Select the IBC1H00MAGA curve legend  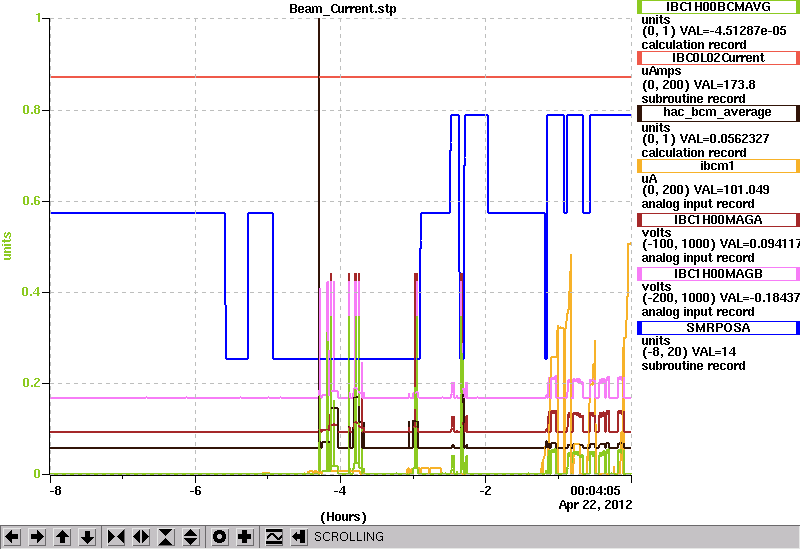718,220
